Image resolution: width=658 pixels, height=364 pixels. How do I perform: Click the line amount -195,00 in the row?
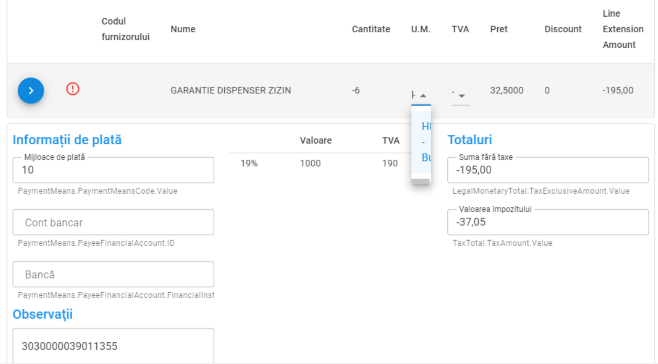click(618, 90)
